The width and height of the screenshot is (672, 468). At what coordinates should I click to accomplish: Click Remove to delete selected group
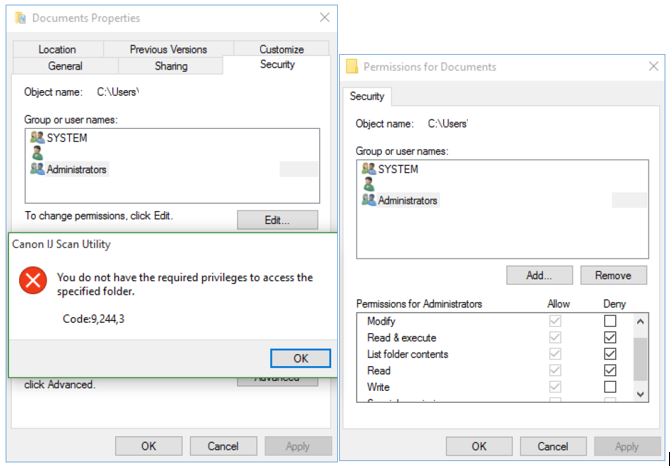tap(613, 275)
